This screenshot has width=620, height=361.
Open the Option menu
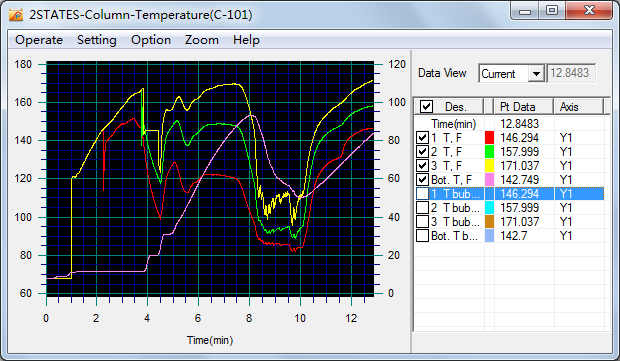(151, 40)
